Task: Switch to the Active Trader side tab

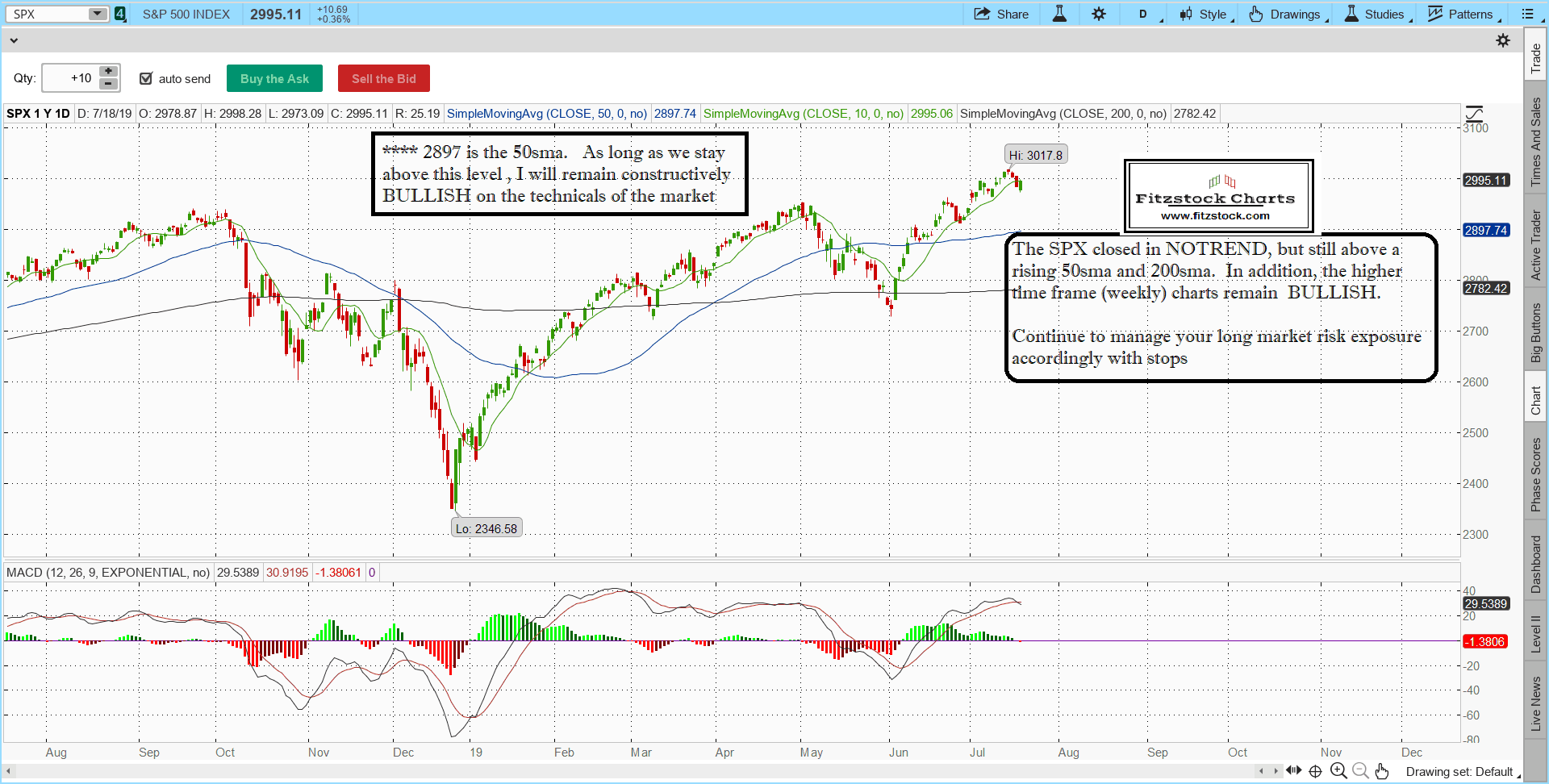Action: 1536,245
